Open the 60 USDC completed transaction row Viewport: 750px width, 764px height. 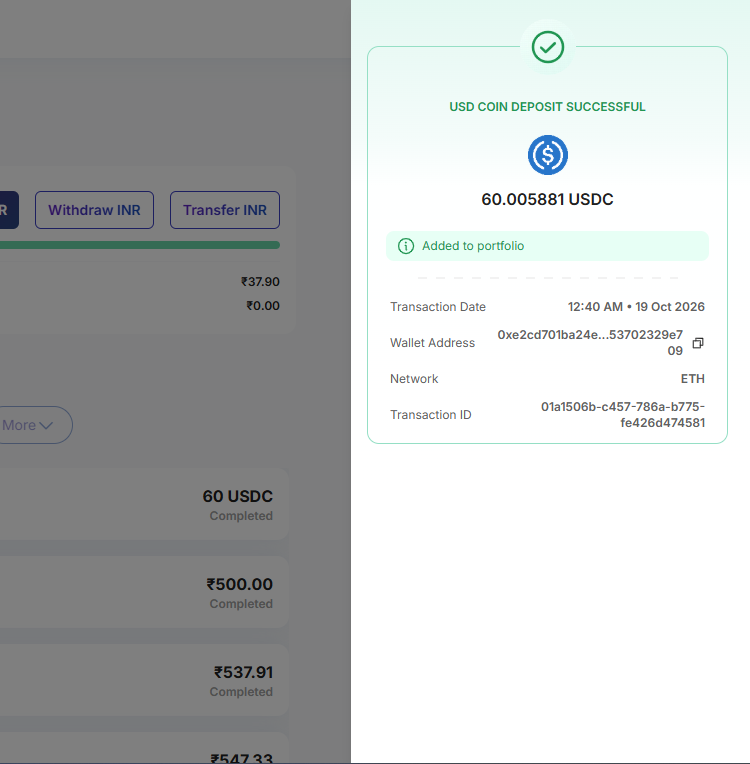[x=144, y=504]
